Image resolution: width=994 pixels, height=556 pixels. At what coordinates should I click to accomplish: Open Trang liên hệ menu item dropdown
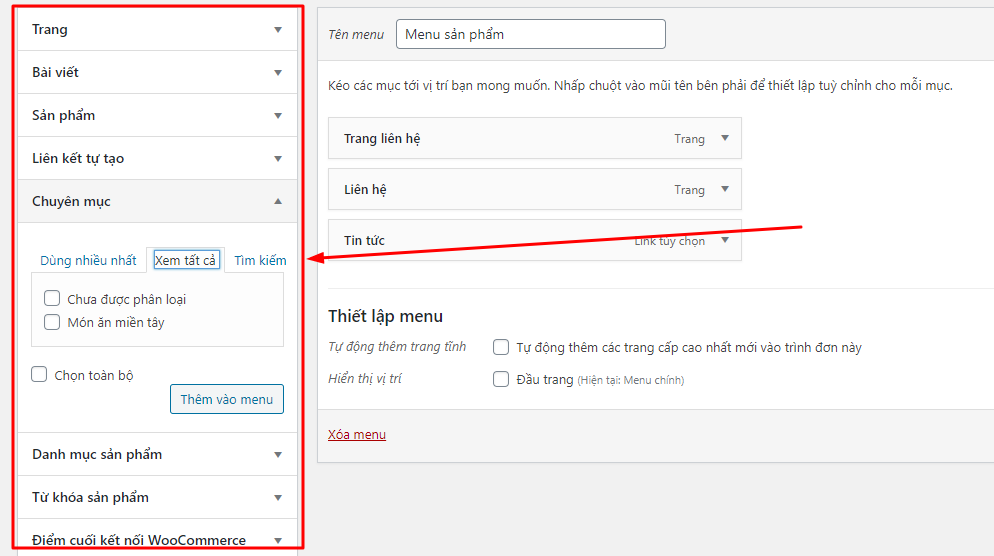[x=725, y=139]
